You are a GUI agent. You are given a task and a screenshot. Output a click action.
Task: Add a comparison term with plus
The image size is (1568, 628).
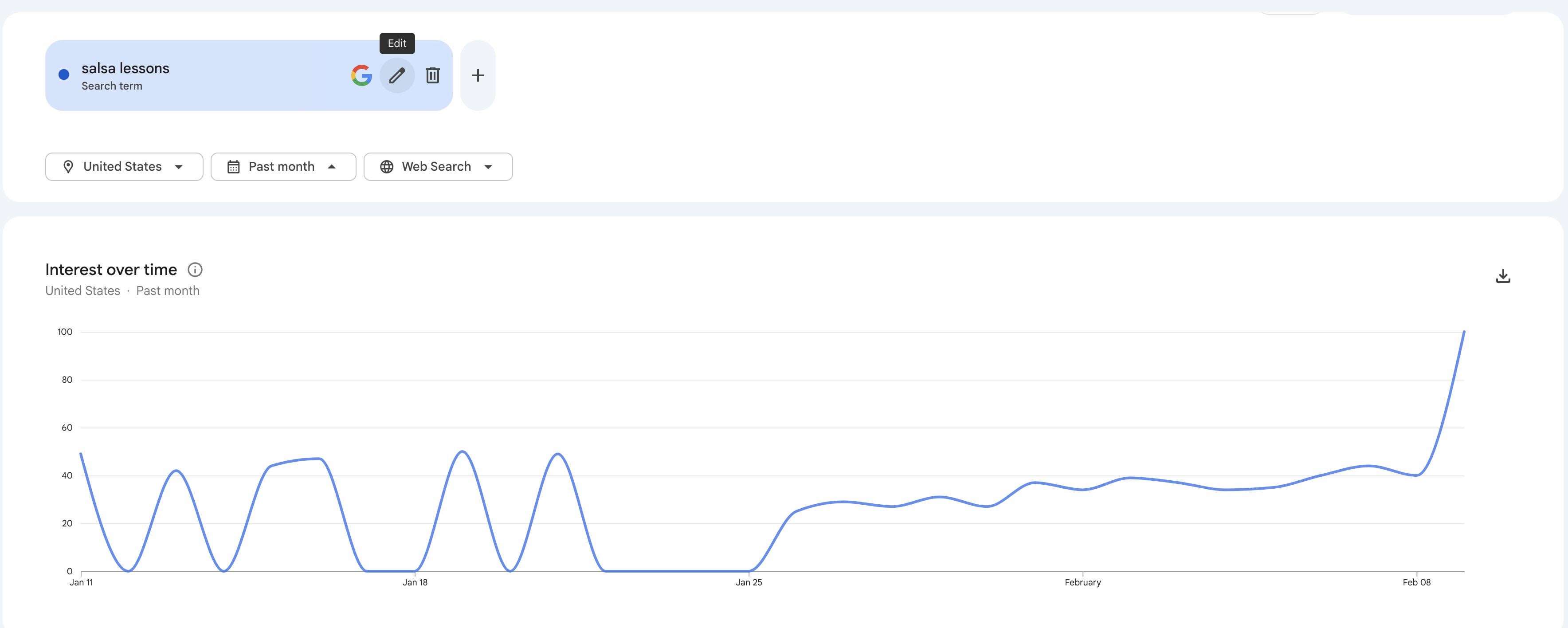click(478, 75)
